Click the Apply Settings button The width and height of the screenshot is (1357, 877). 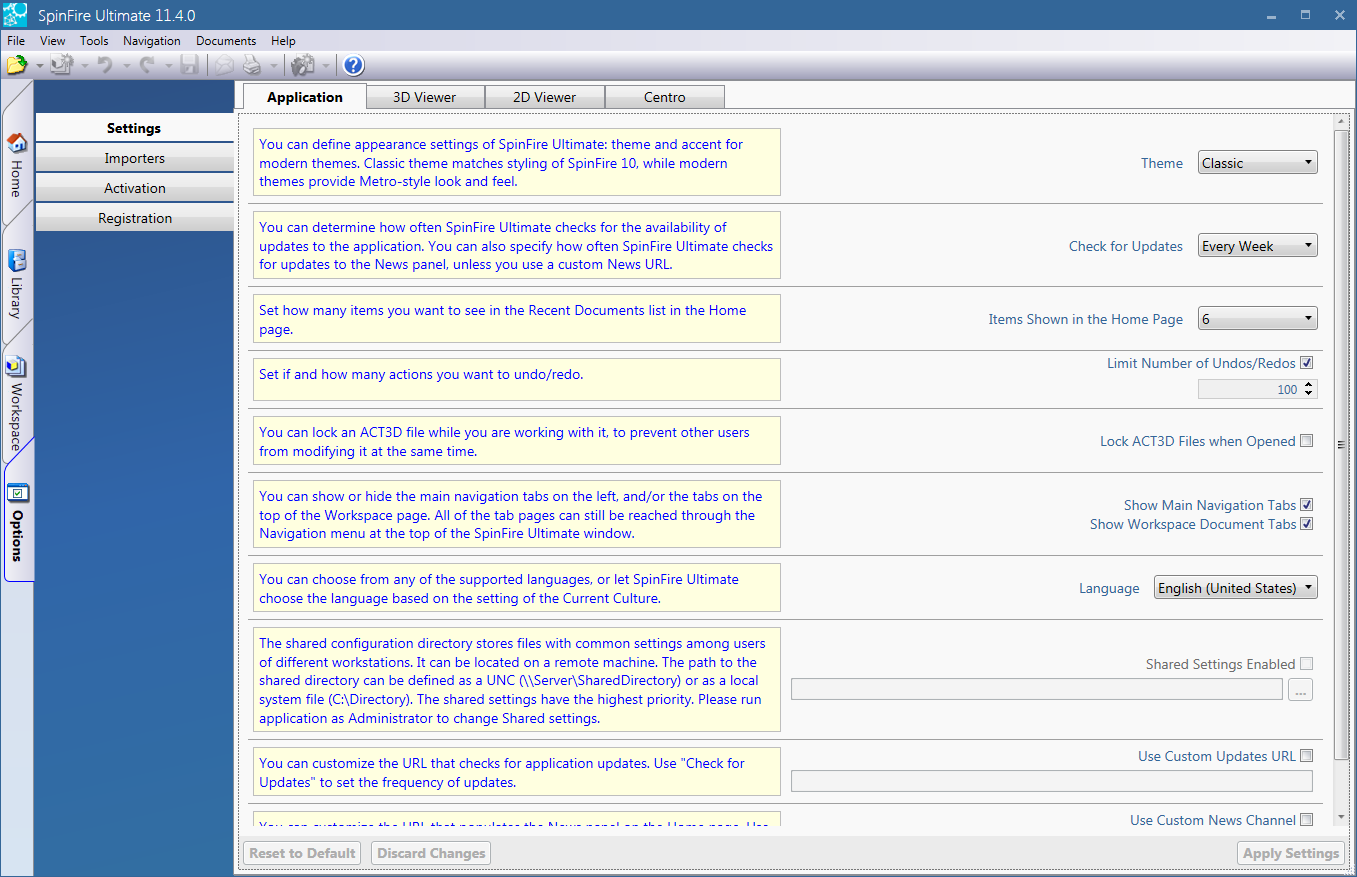[x=1290, y=853]
